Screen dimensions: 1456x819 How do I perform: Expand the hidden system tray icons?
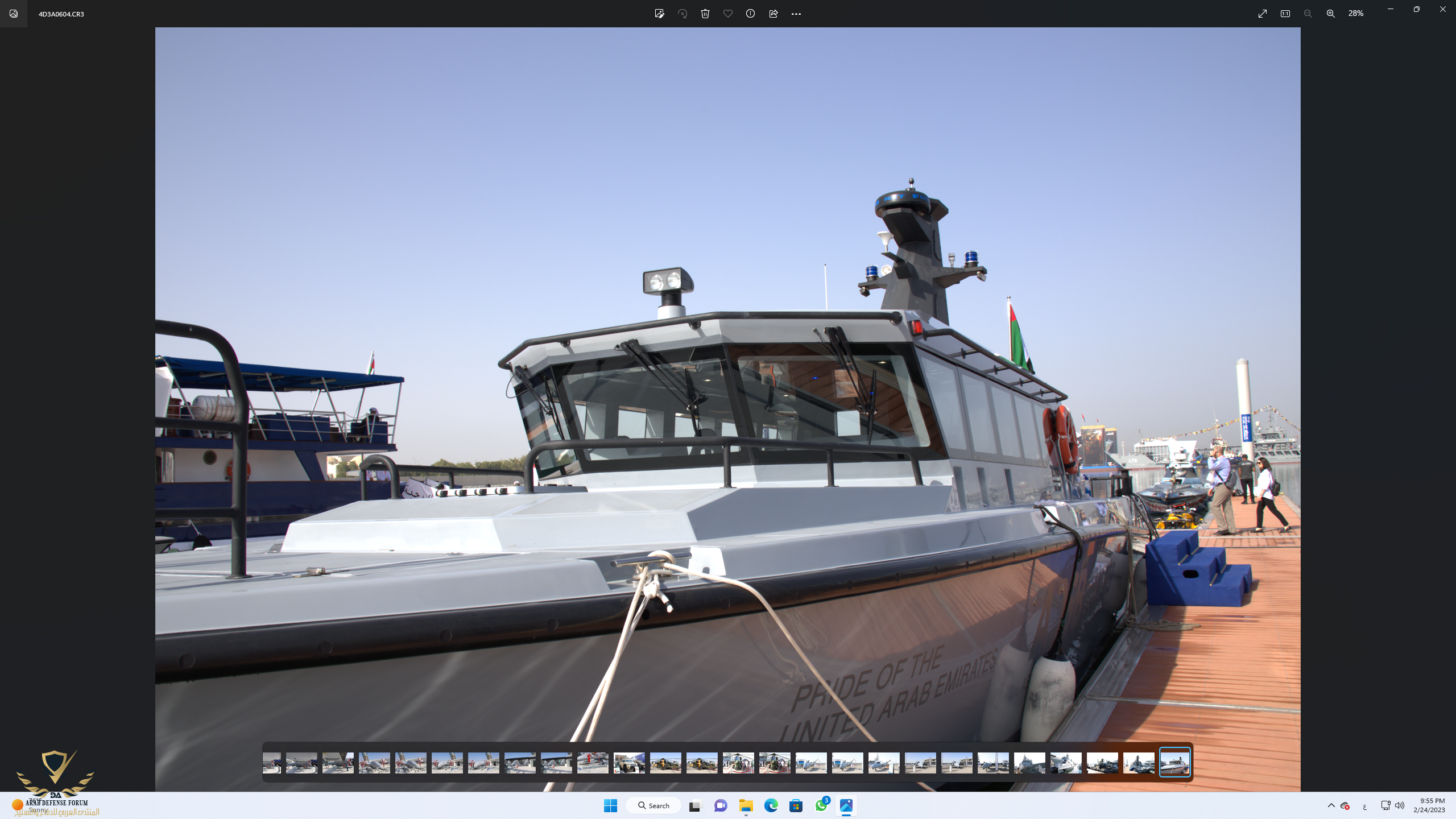coord(1331,805)
